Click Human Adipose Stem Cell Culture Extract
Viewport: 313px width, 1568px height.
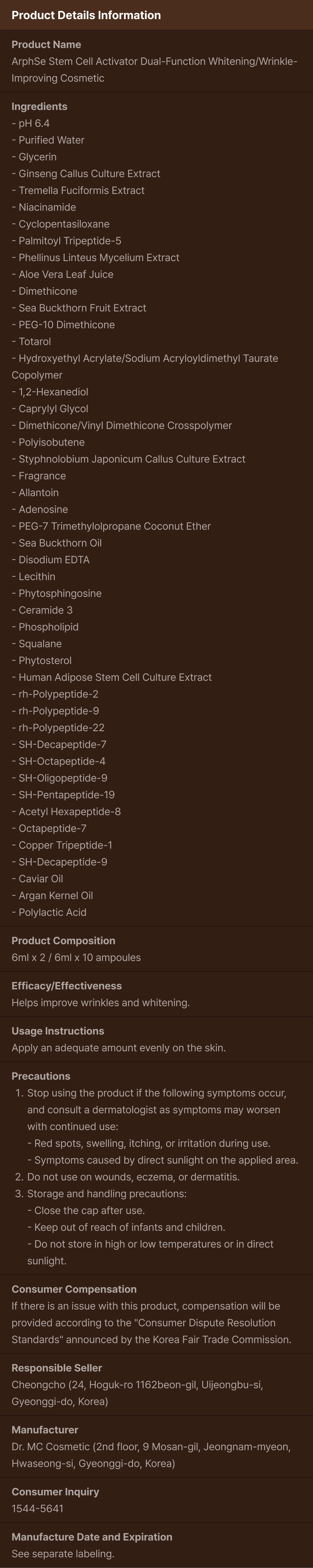[112, 677]
